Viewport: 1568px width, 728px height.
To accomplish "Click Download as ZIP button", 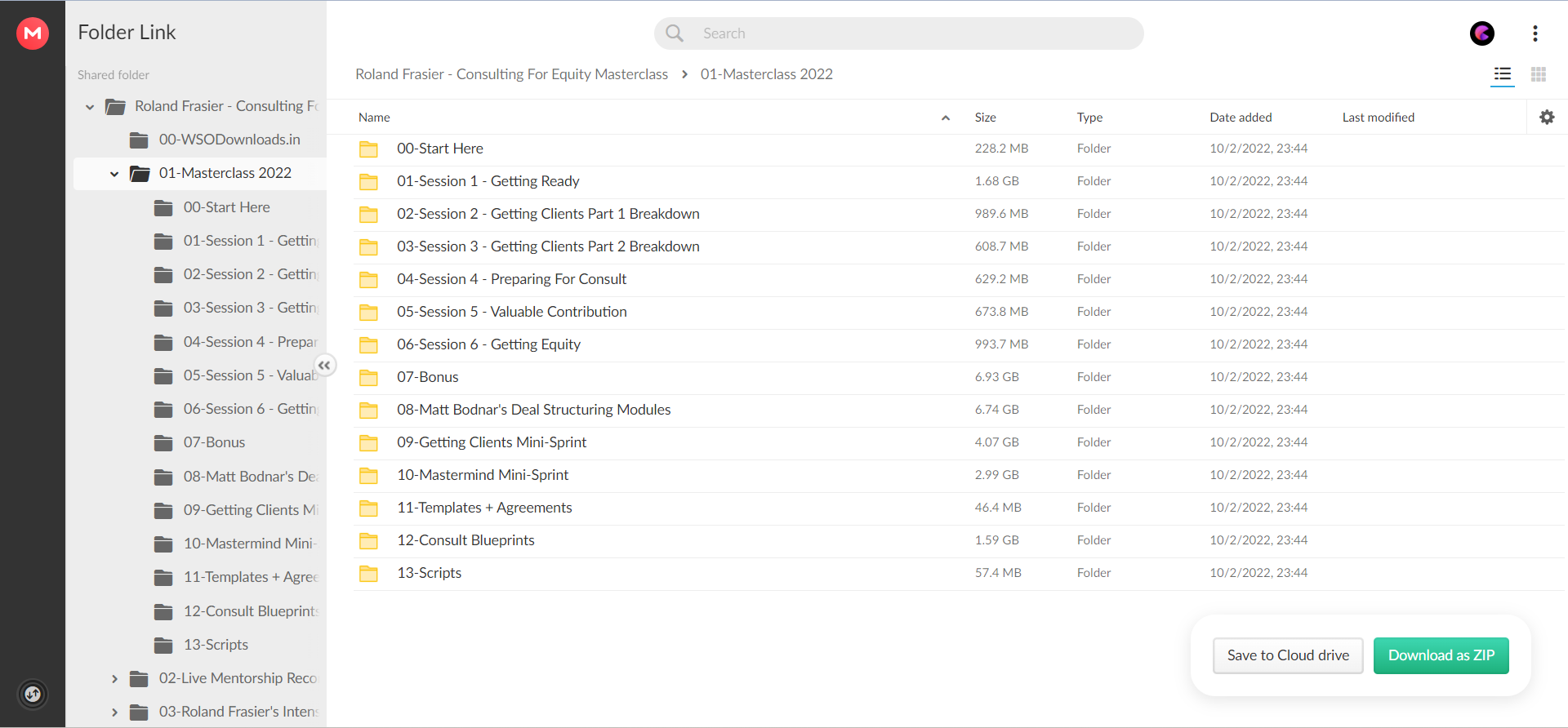I will click(x=1441, y=655).
